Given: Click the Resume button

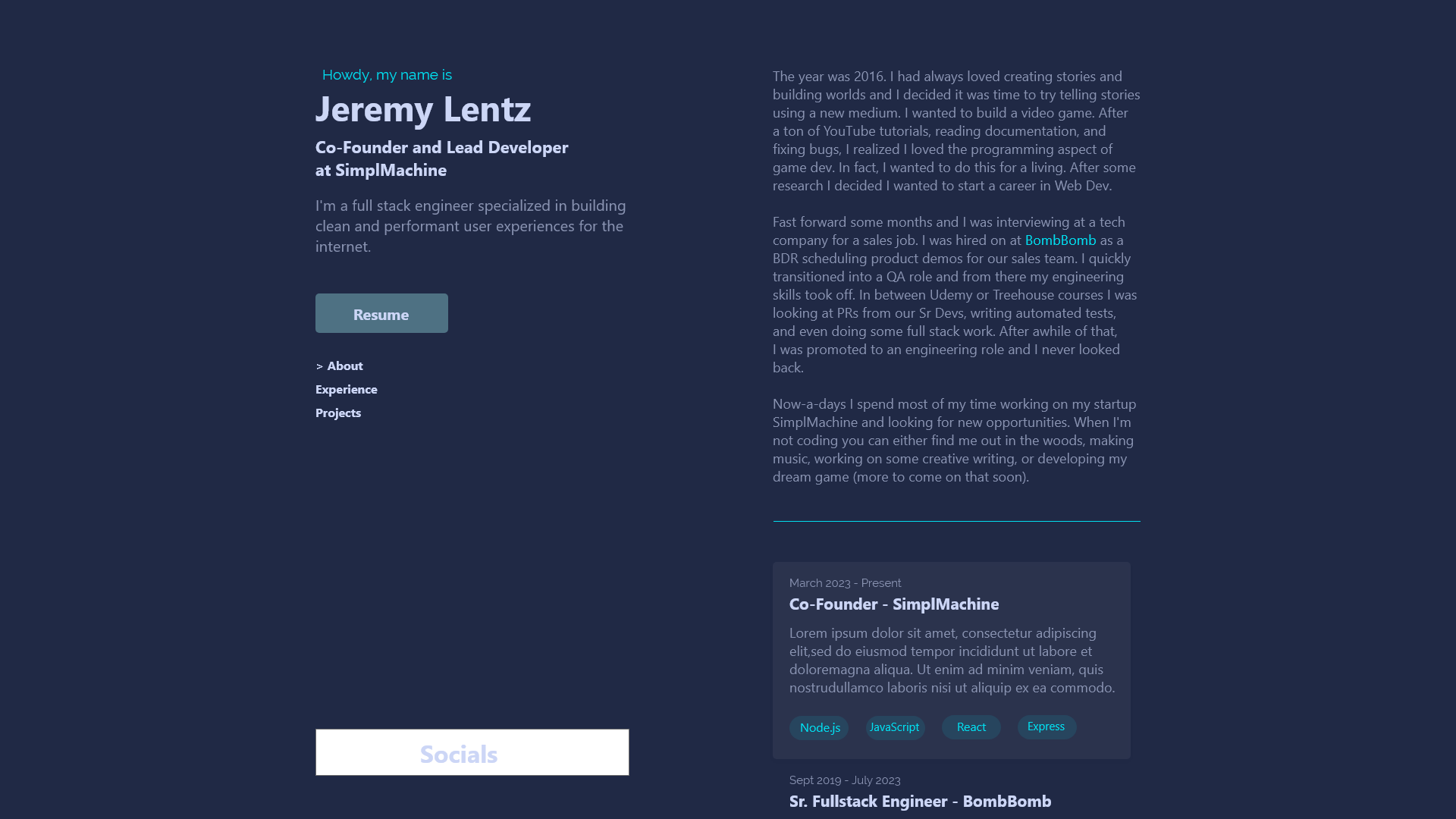Looking at the screenshot, I should pyautogui.click(x=381, y=313).
